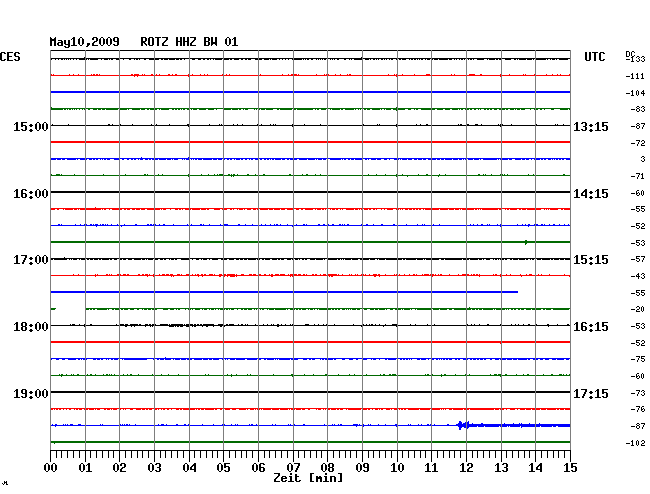Viewport: 650px width, 494px height.
Task: Click the '16:15' UTC time label
Action: (x=591, y=327)
